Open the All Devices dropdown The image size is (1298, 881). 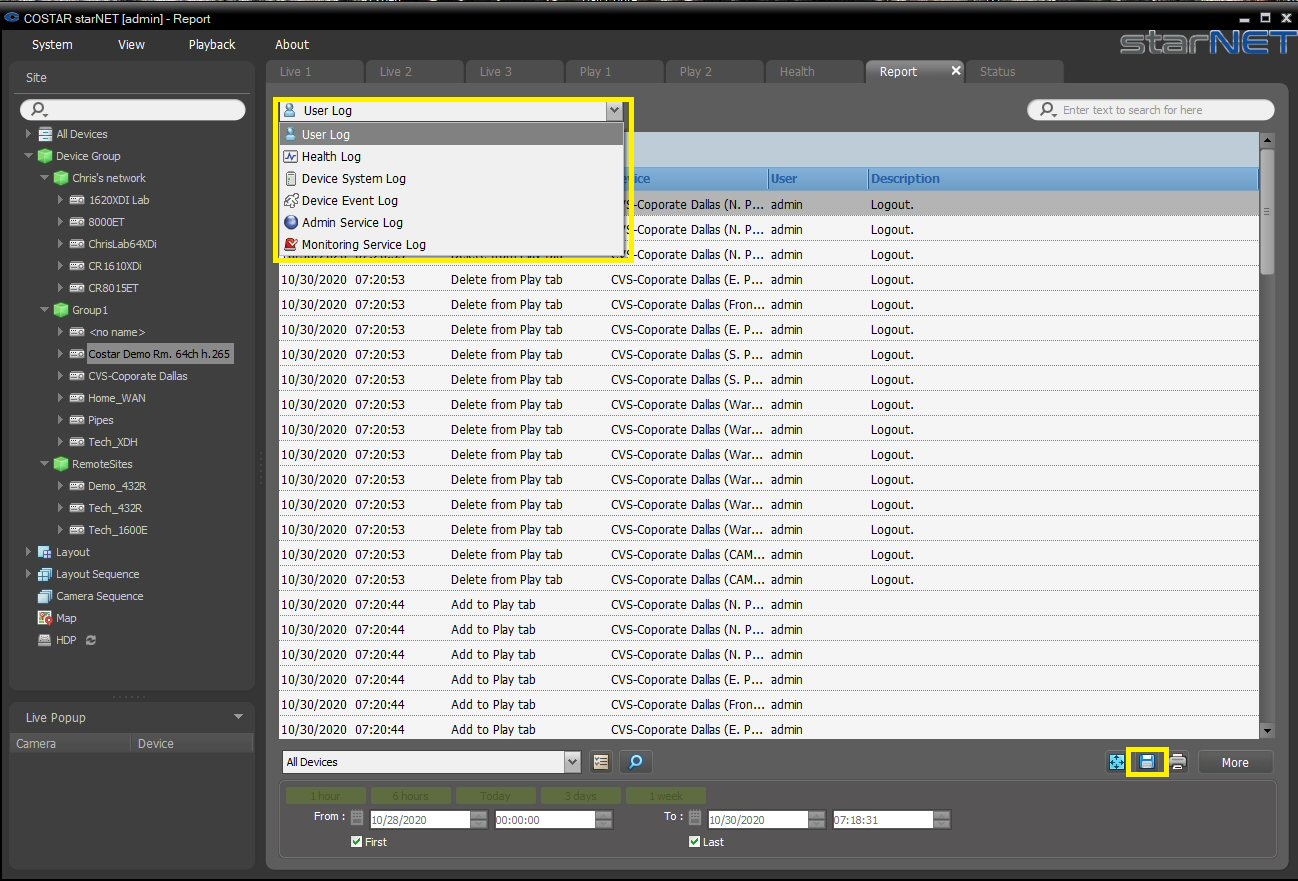click(431, 762)
